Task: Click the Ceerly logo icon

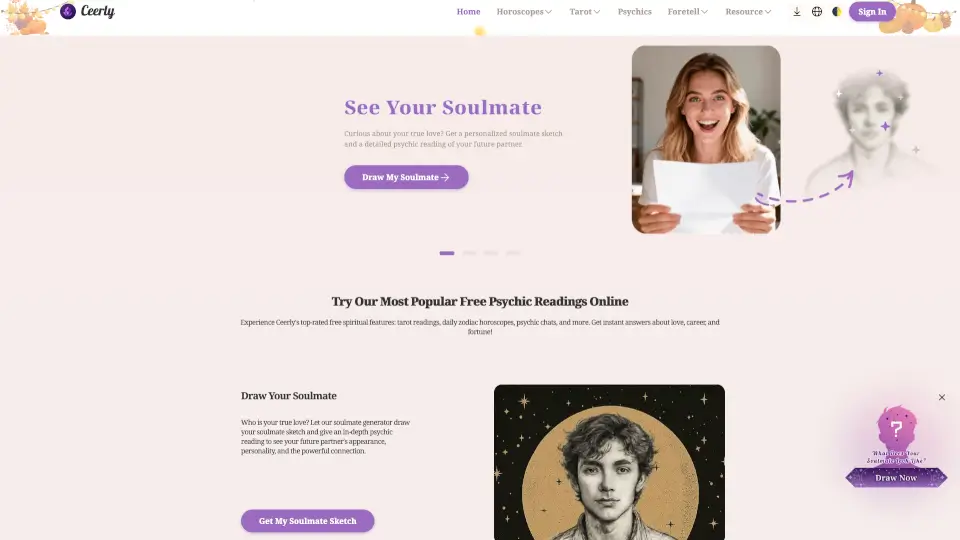Action: tap(68, 11)
